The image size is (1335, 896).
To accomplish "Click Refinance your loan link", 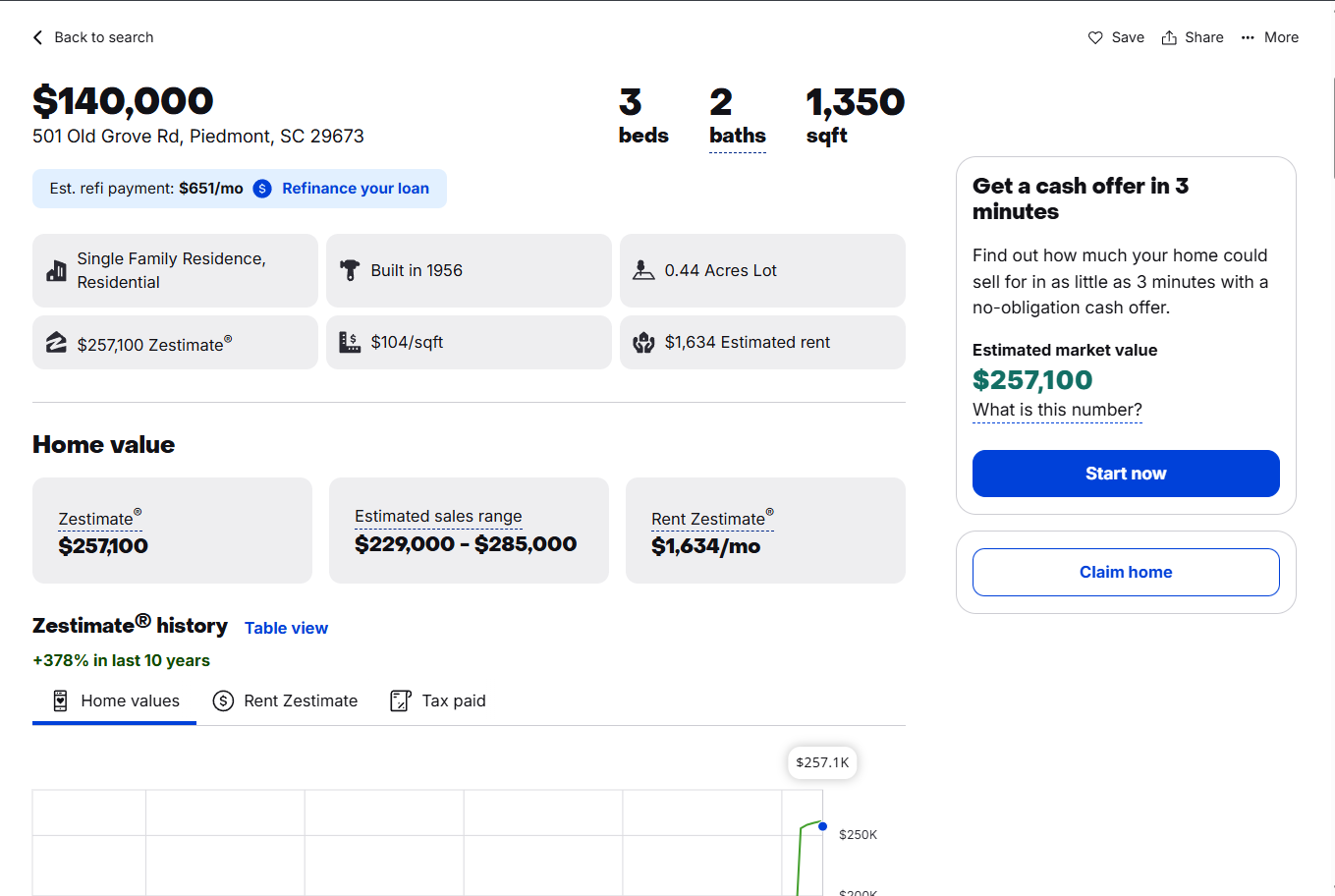I will point(356,189).
